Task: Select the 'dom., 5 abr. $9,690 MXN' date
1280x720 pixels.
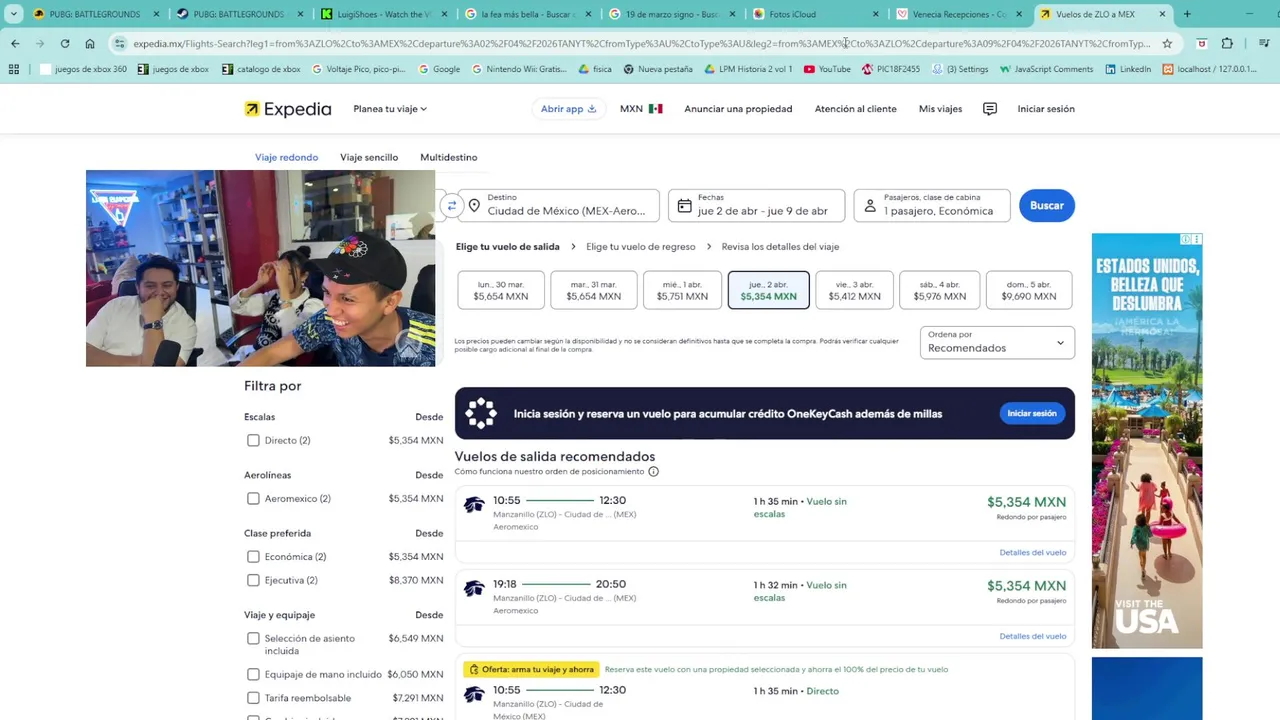Action: point(1029,290)
